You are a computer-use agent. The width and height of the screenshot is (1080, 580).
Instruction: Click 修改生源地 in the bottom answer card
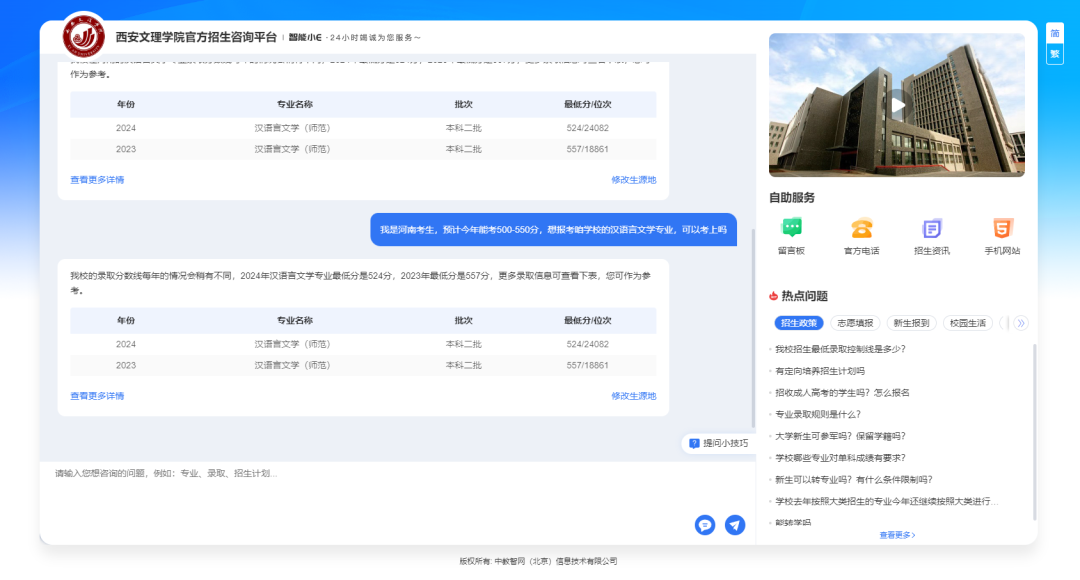(x=634, y=396)
